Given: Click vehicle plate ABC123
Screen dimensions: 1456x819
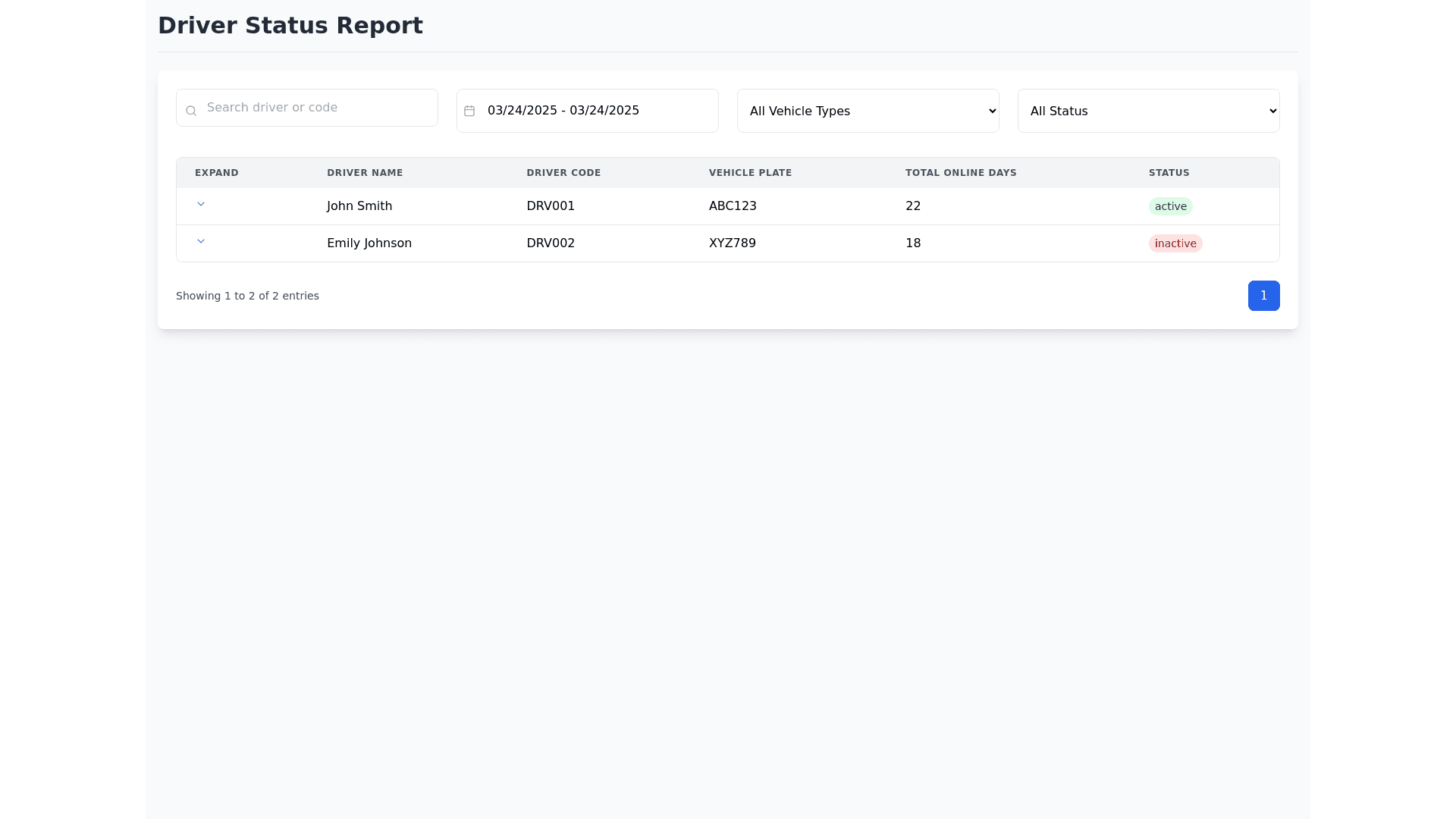Looking at the screenshot, I should pyautogui.click(x=733, y=206).
